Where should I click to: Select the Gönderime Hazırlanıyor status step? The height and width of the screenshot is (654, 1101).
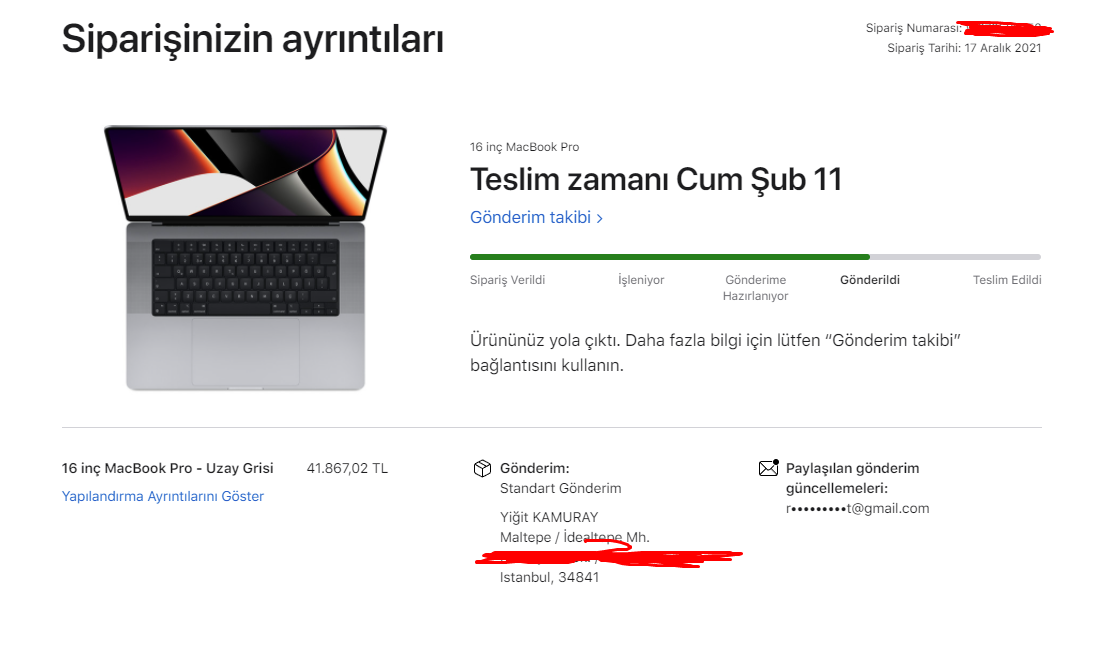click(756, 288)
